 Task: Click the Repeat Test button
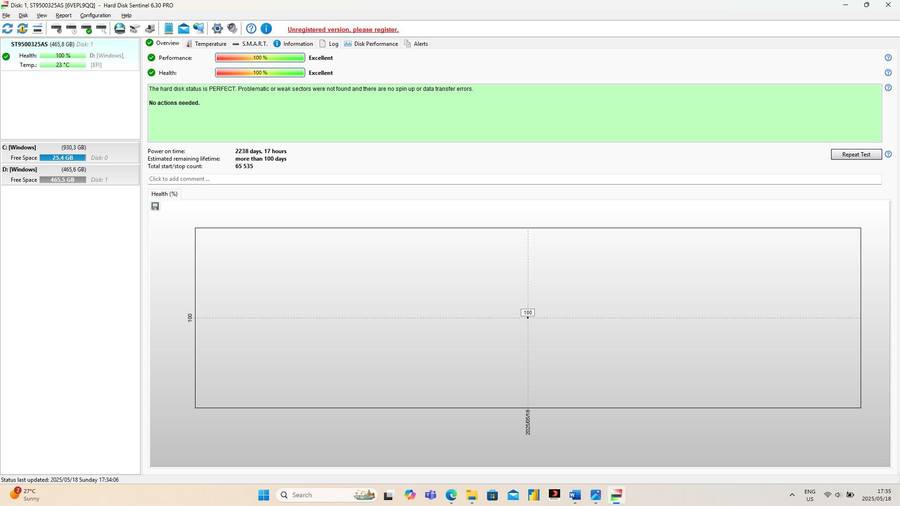tap(856, 154)
